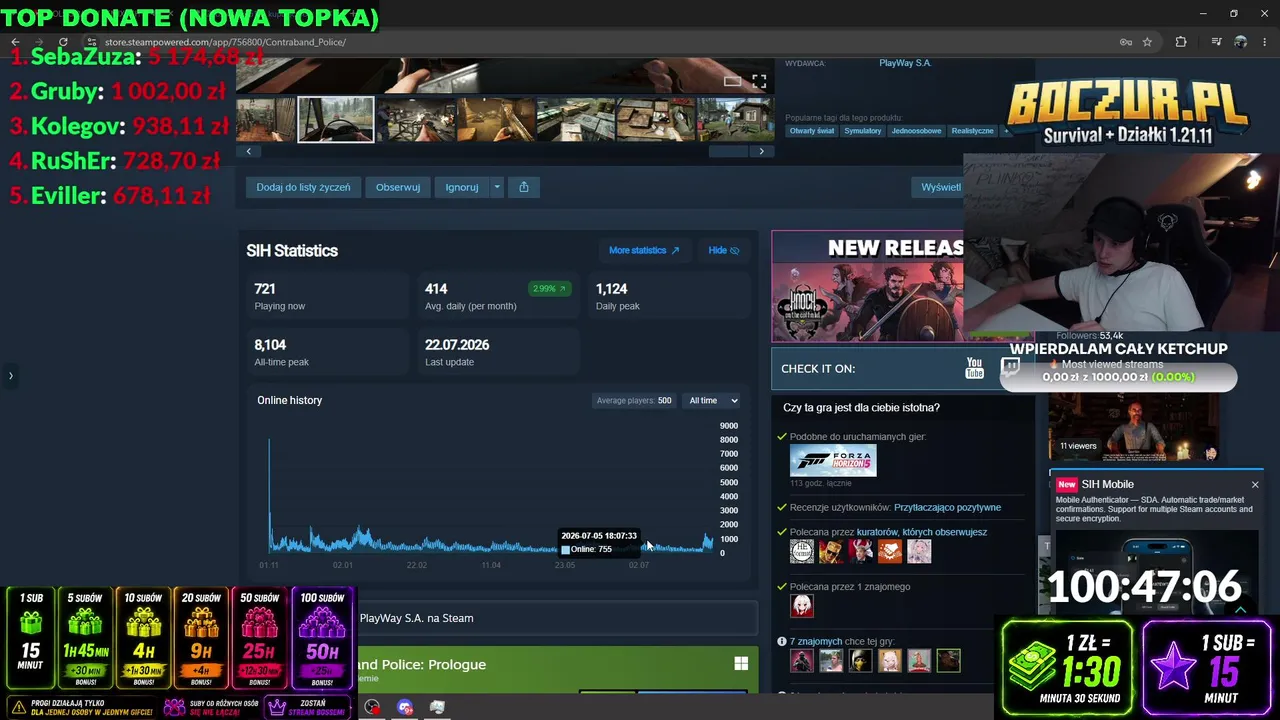Click the 'Average players: 500' label
Screen dimensions: 1280x720
pos(634,400)
